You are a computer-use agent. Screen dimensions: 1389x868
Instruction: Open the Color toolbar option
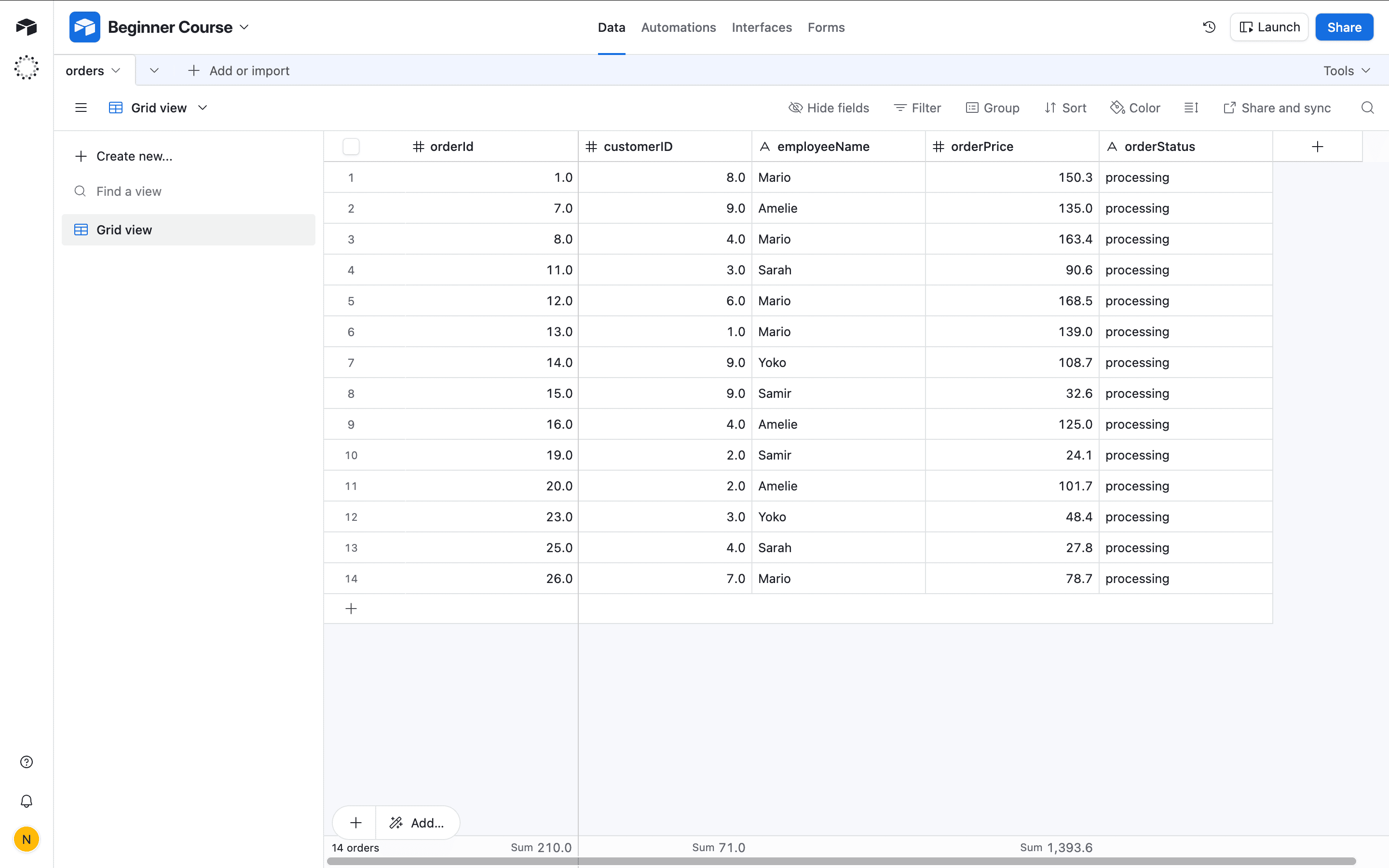[1135, 108]
